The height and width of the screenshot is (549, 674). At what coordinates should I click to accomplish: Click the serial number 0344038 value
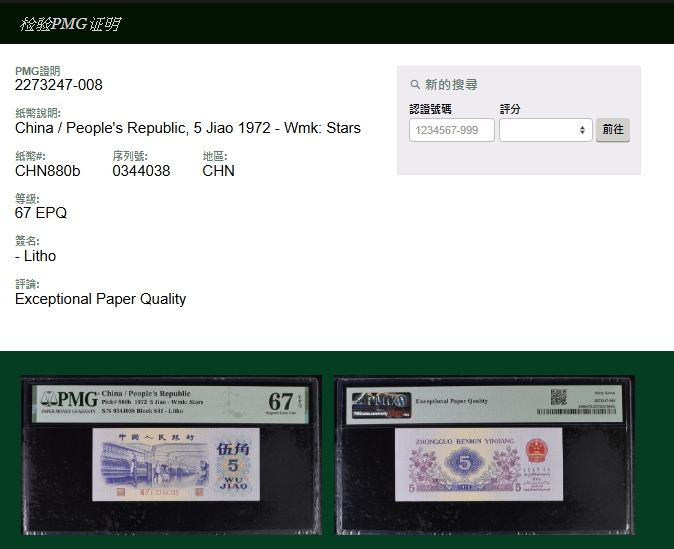[141, 171]
